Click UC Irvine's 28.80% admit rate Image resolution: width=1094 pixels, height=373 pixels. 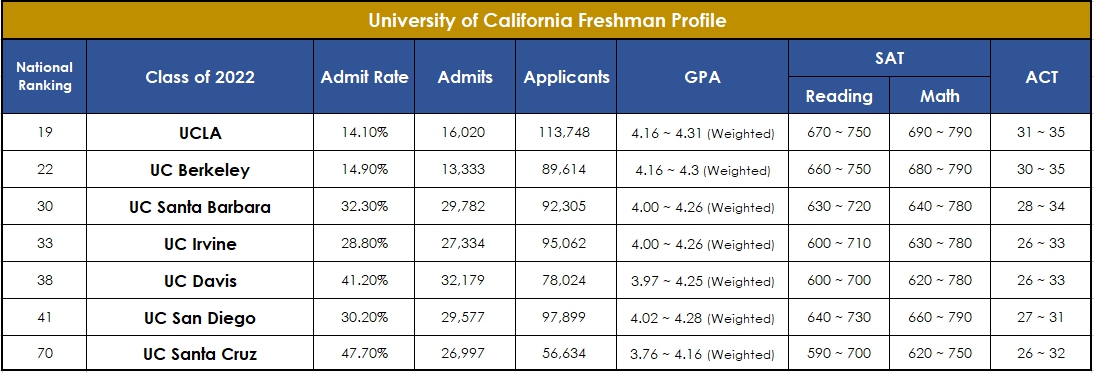[364, 243]
